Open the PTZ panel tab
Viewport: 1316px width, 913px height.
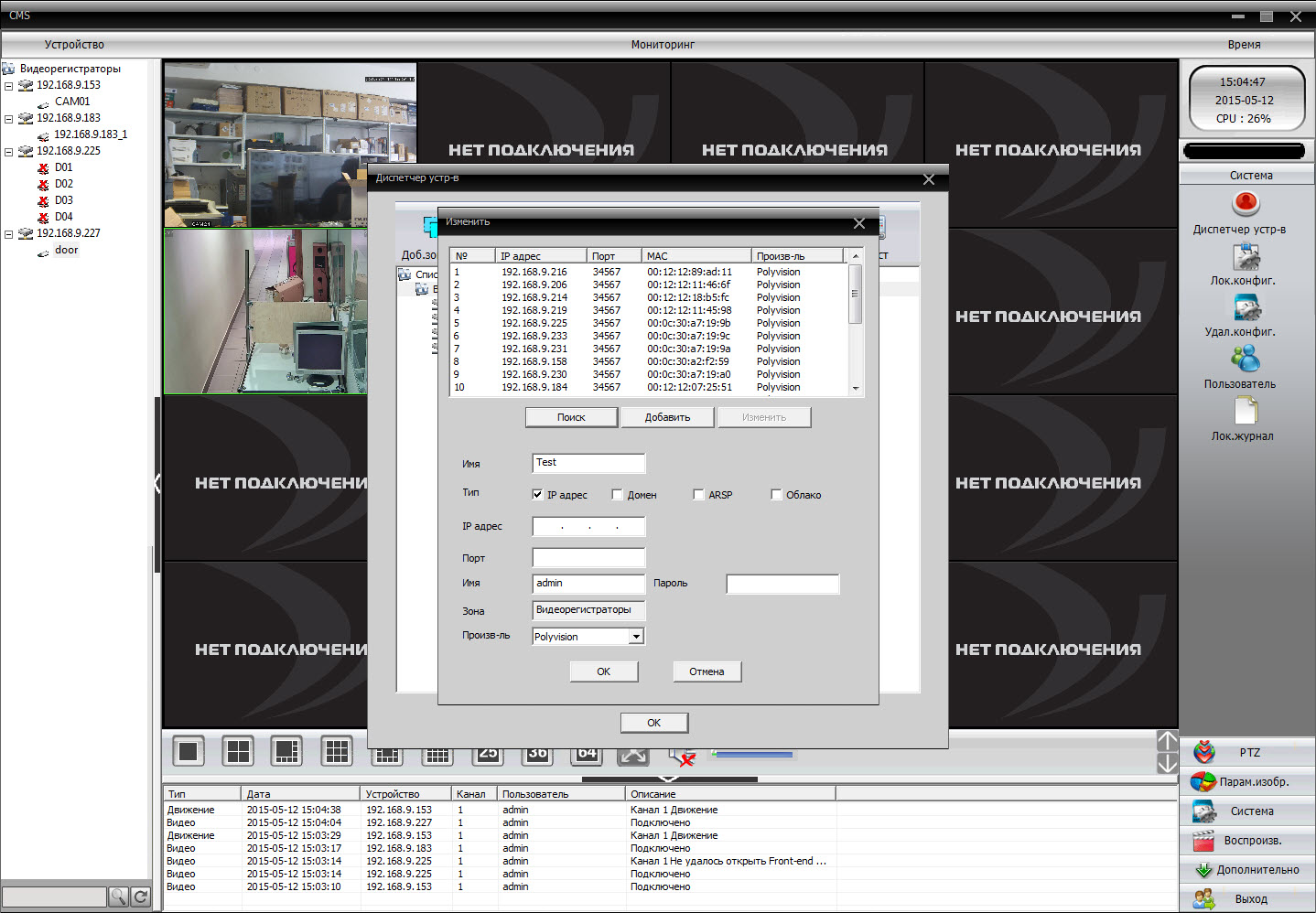click(x=1247, y=753)
